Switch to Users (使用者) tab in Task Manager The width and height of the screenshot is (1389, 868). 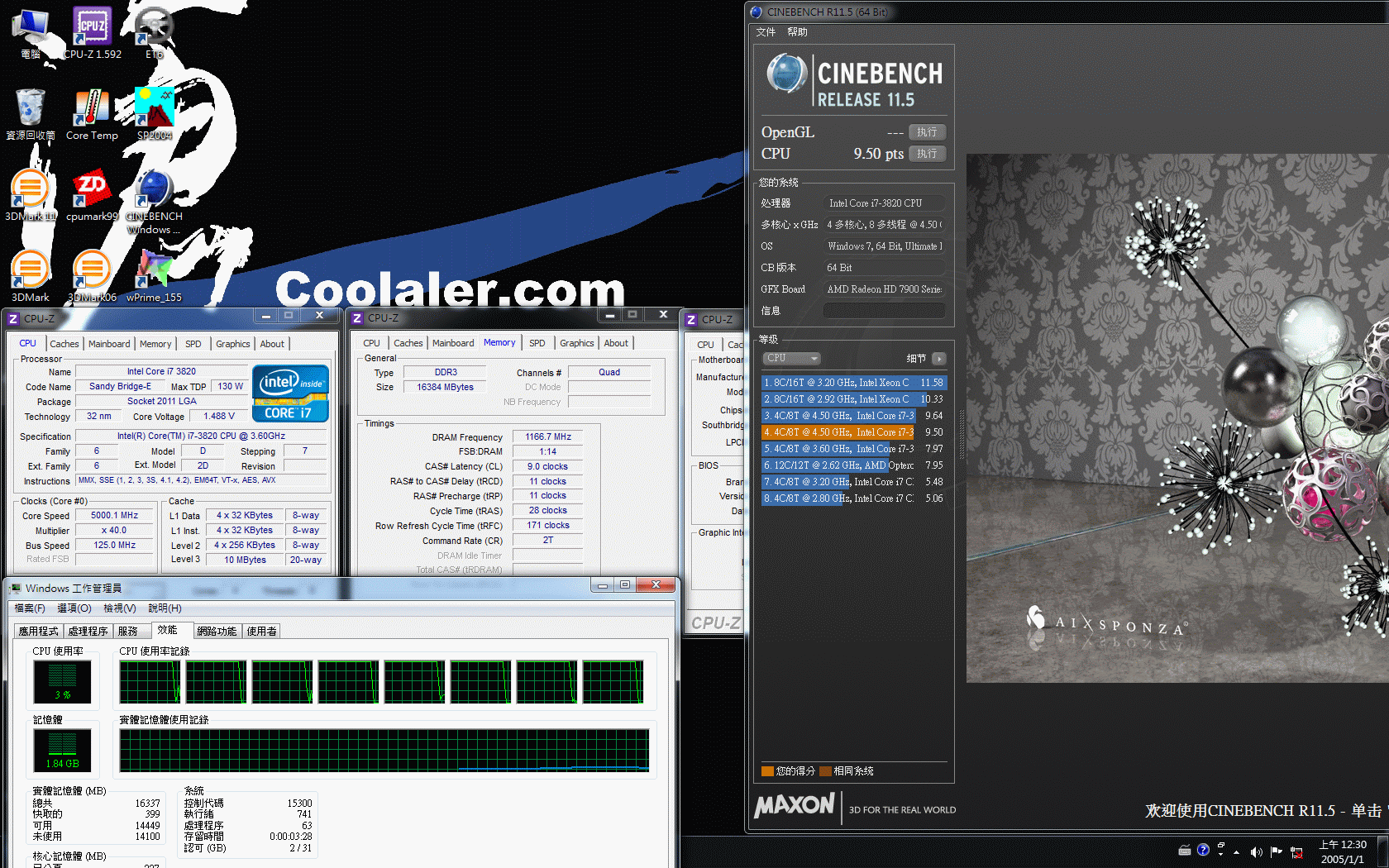click(262, 631)
